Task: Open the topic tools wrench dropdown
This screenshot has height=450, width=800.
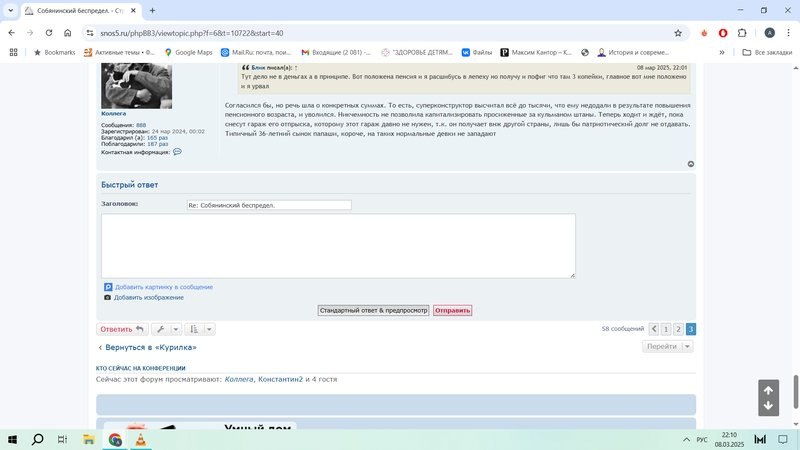Action: (x=167, y=329)
